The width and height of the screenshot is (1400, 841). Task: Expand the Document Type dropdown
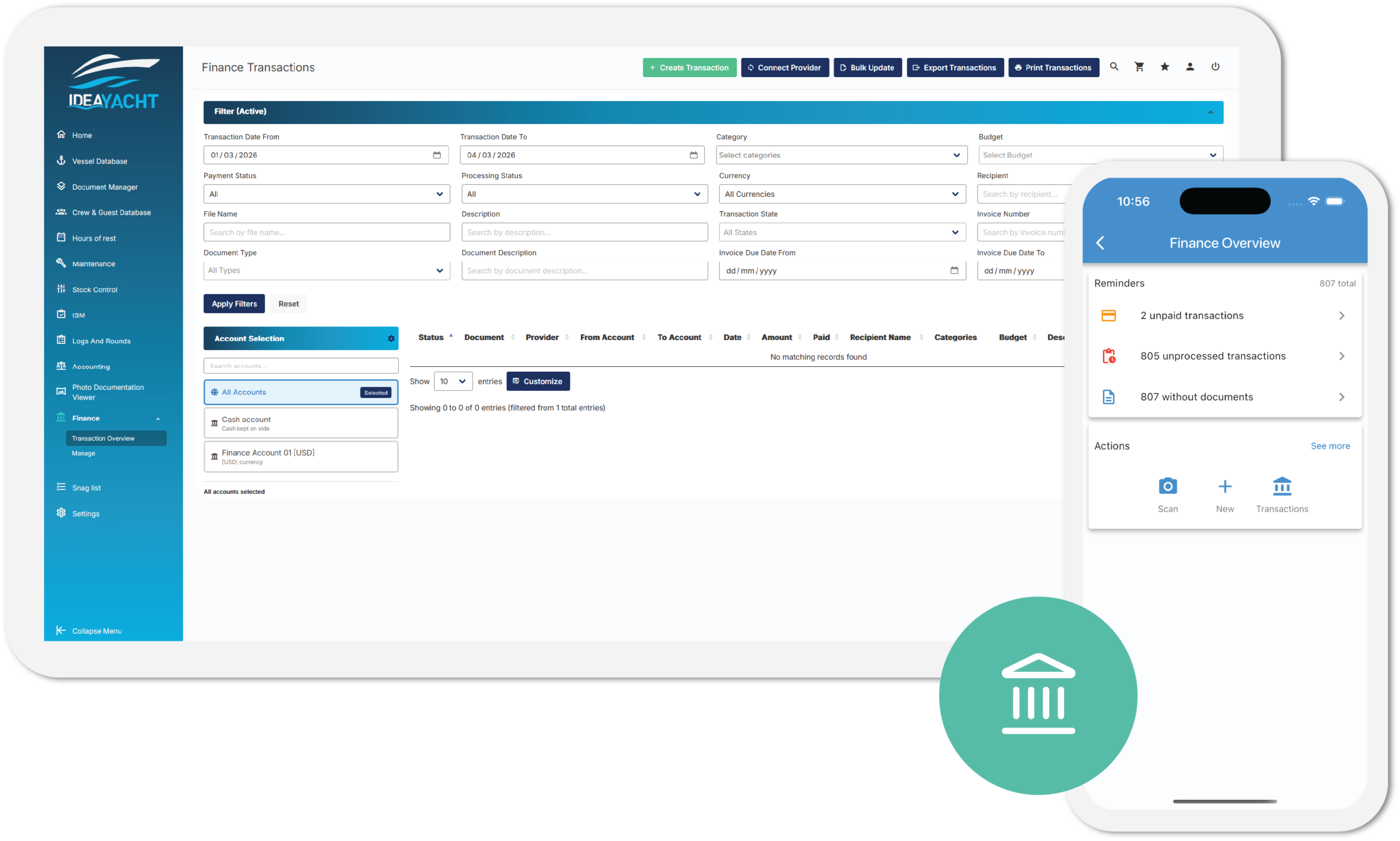point(326,270)
